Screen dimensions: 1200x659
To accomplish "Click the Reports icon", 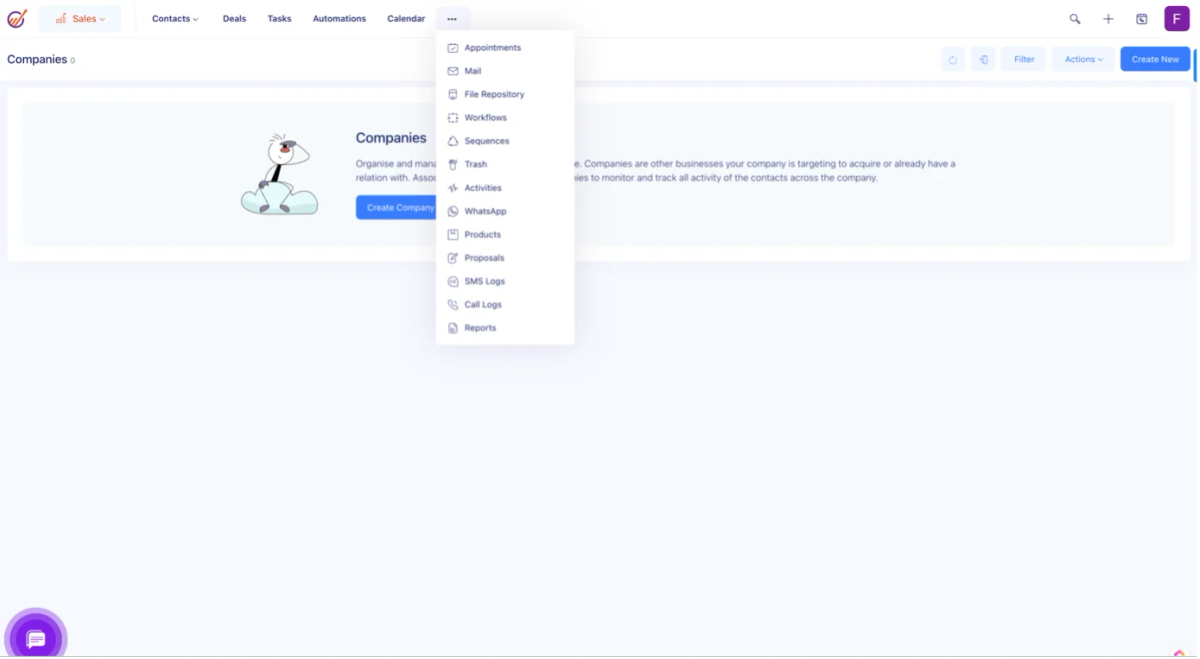I will (453, 328).
